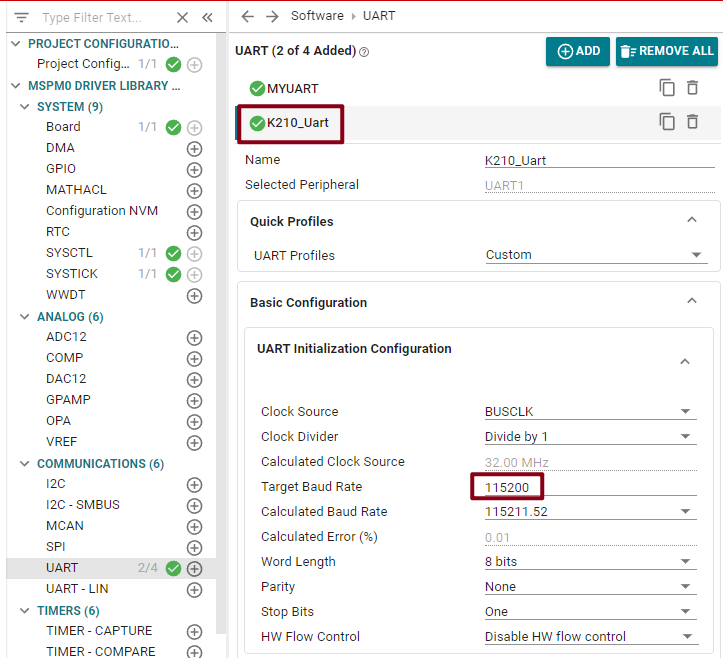Click the filter options icon beside filter text

click(x=21, y=18)
